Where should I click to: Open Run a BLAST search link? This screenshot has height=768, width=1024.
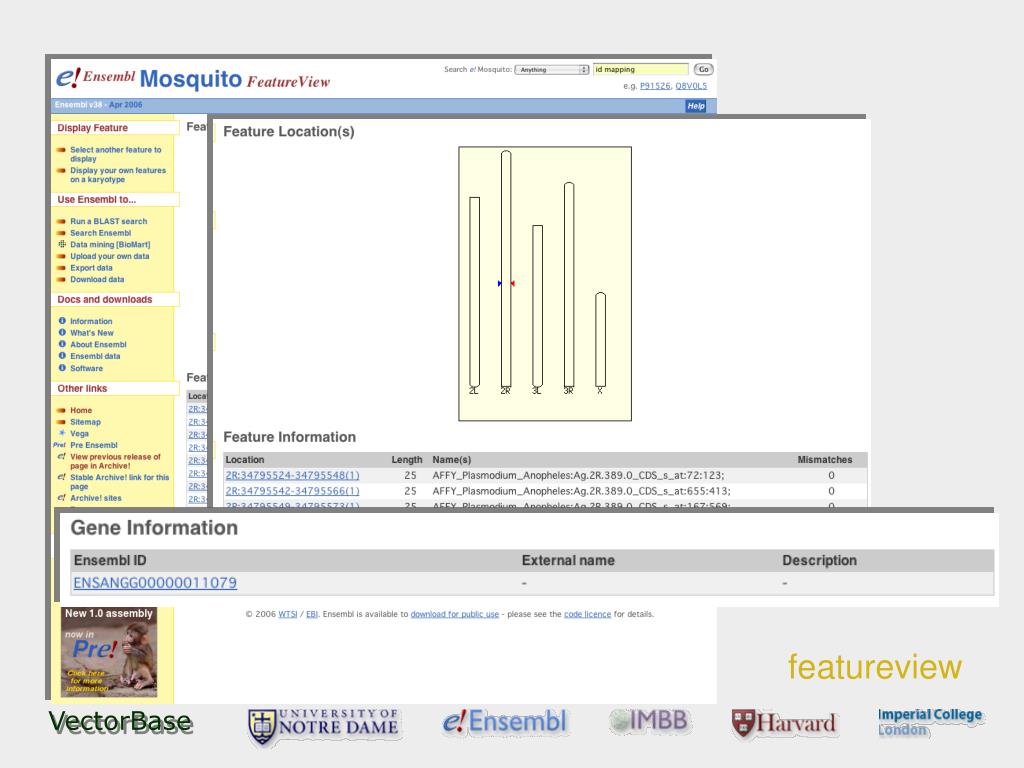tap(108, 221)
